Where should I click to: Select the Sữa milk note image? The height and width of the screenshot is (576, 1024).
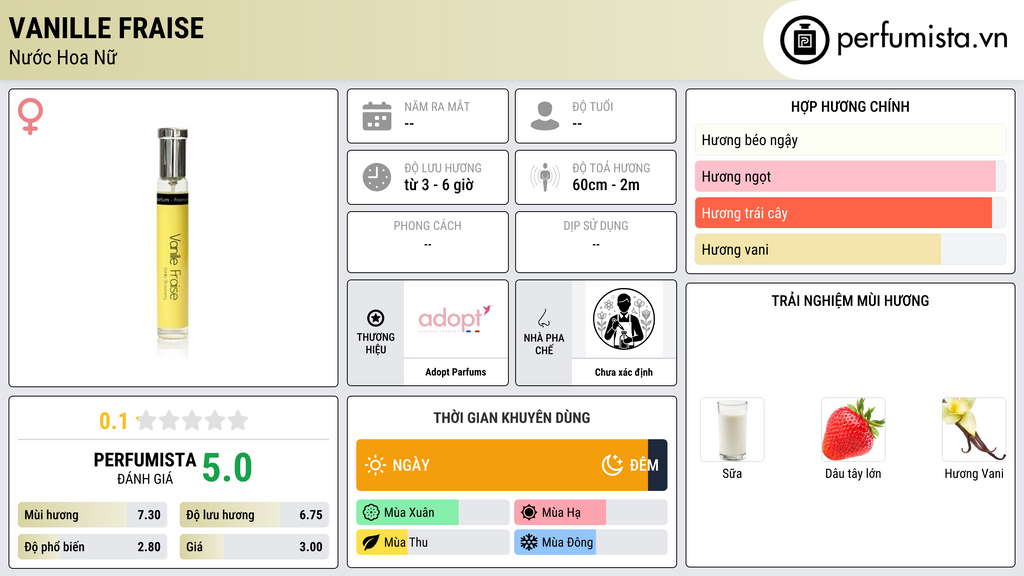coord(732,430)
